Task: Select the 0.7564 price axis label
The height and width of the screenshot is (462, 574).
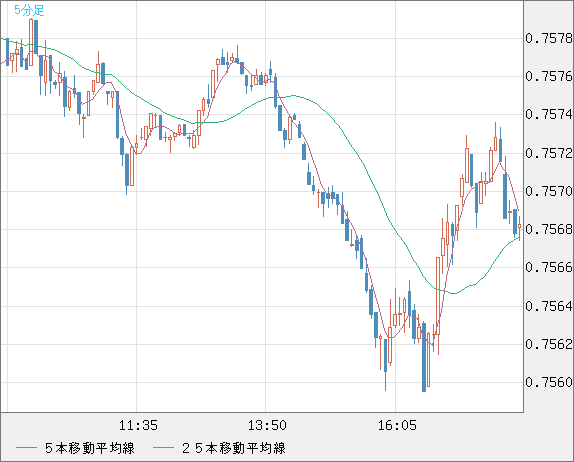Action: (549, 306)
